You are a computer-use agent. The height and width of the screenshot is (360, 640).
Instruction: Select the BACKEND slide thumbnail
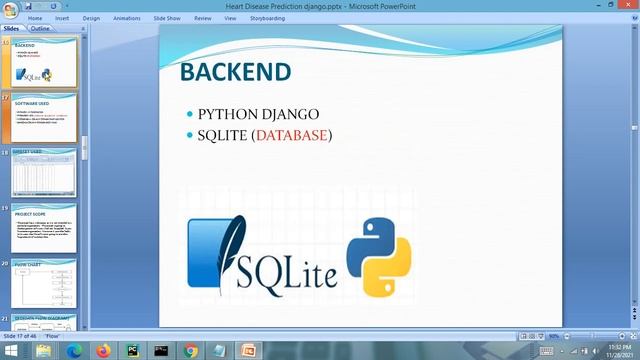(x=44, y=62)
